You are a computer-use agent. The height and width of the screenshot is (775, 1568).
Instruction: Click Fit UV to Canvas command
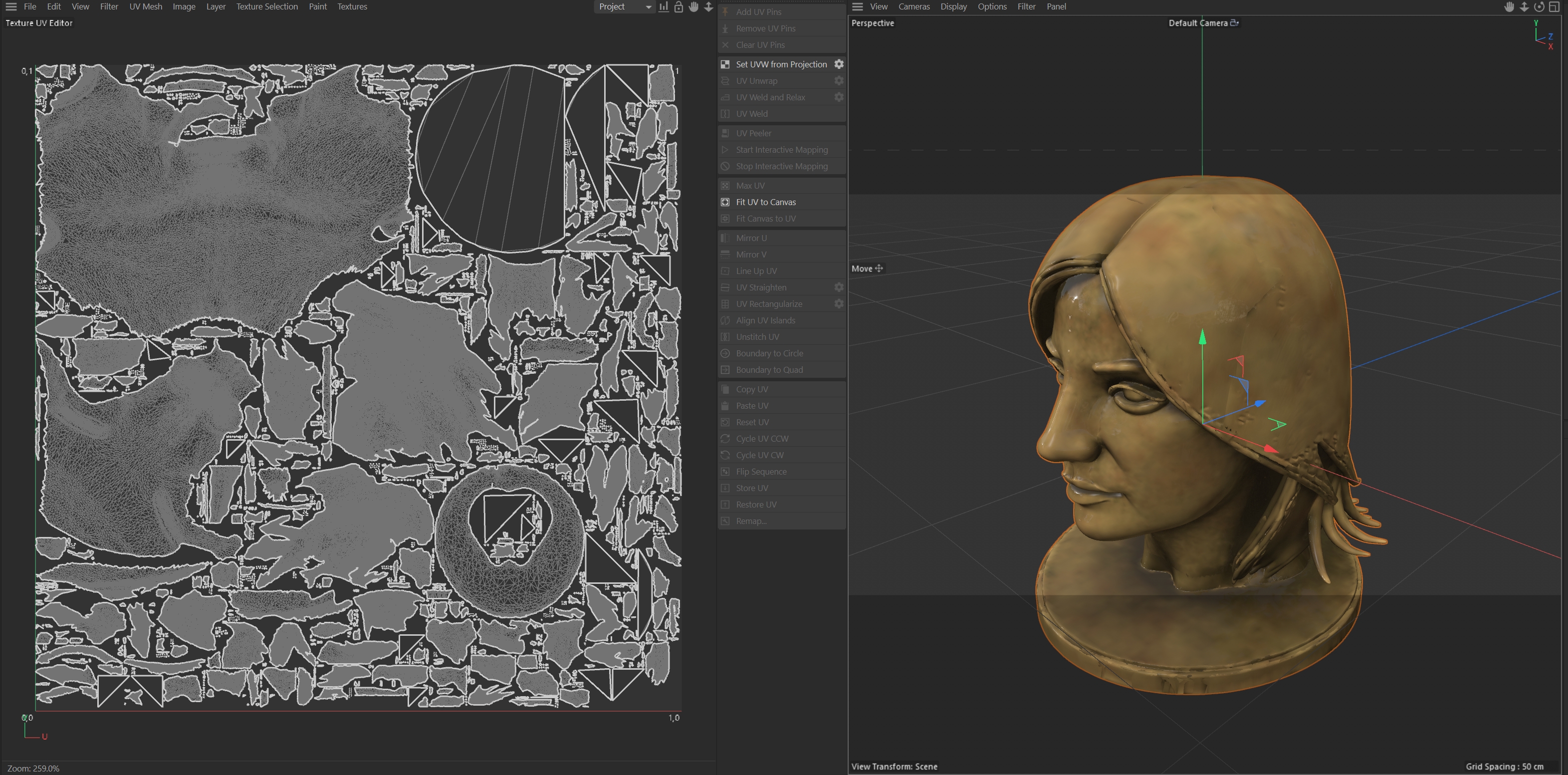tap(766, 202)
